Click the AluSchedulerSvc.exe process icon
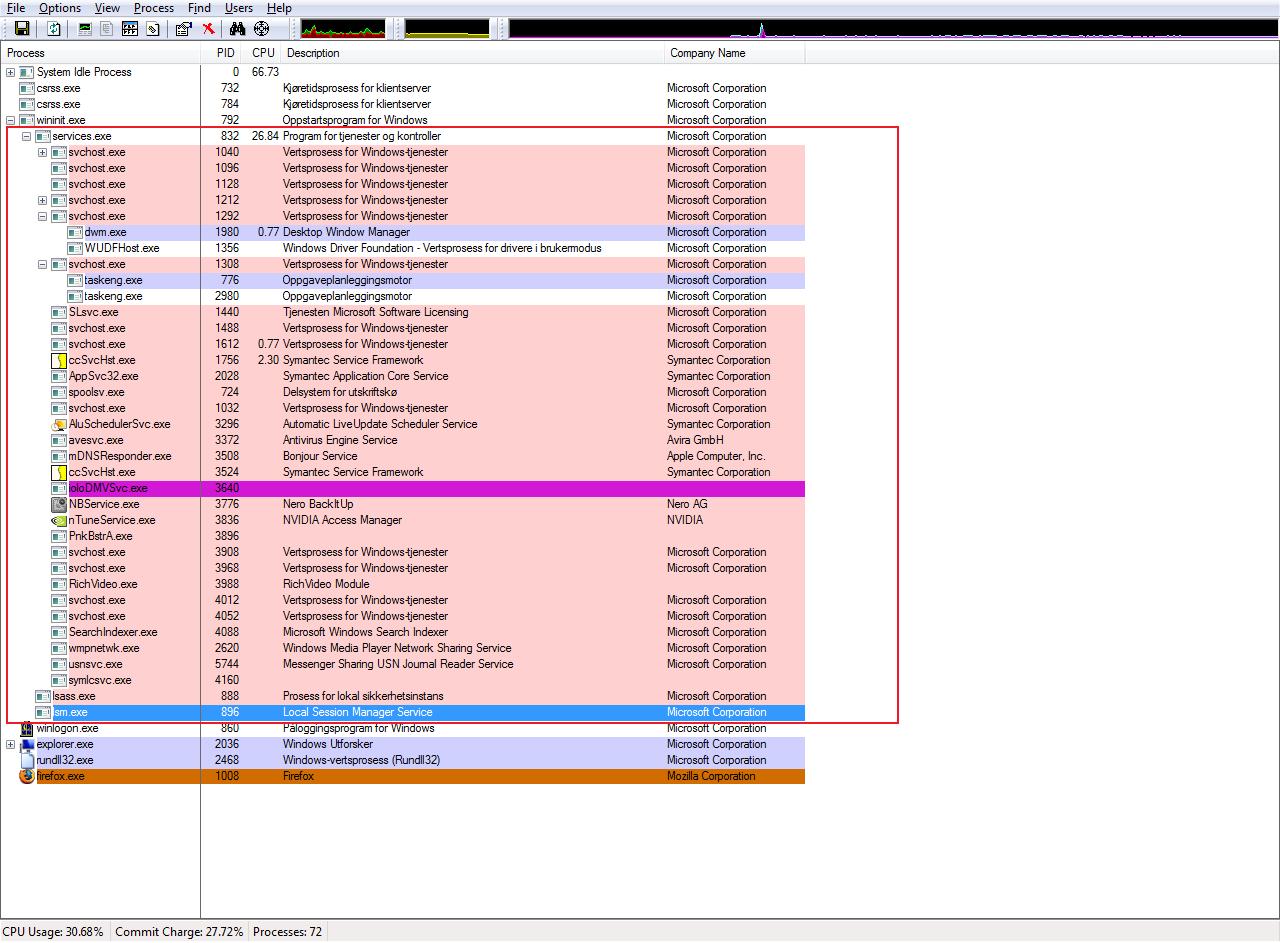This screenshot has width=1280, height=943. click(x=59, y=424)
